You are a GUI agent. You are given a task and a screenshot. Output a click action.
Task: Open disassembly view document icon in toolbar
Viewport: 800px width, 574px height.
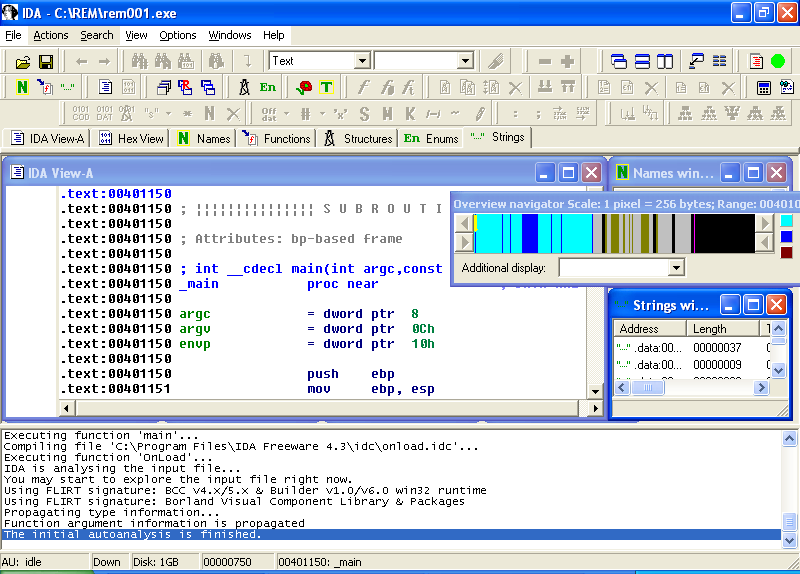tap(105, 87)
